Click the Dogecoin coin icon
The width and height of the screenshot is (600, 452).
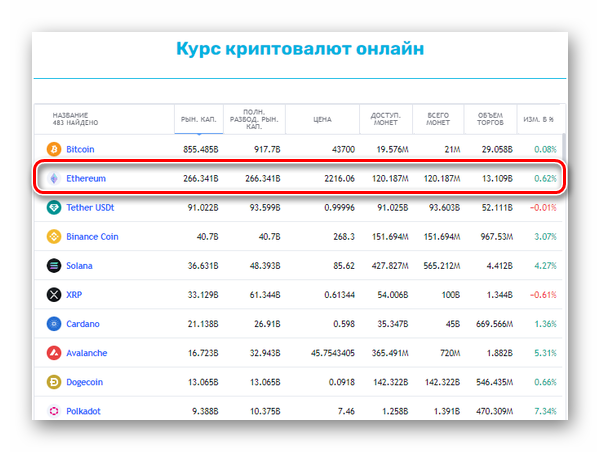[x=54, y=382]
